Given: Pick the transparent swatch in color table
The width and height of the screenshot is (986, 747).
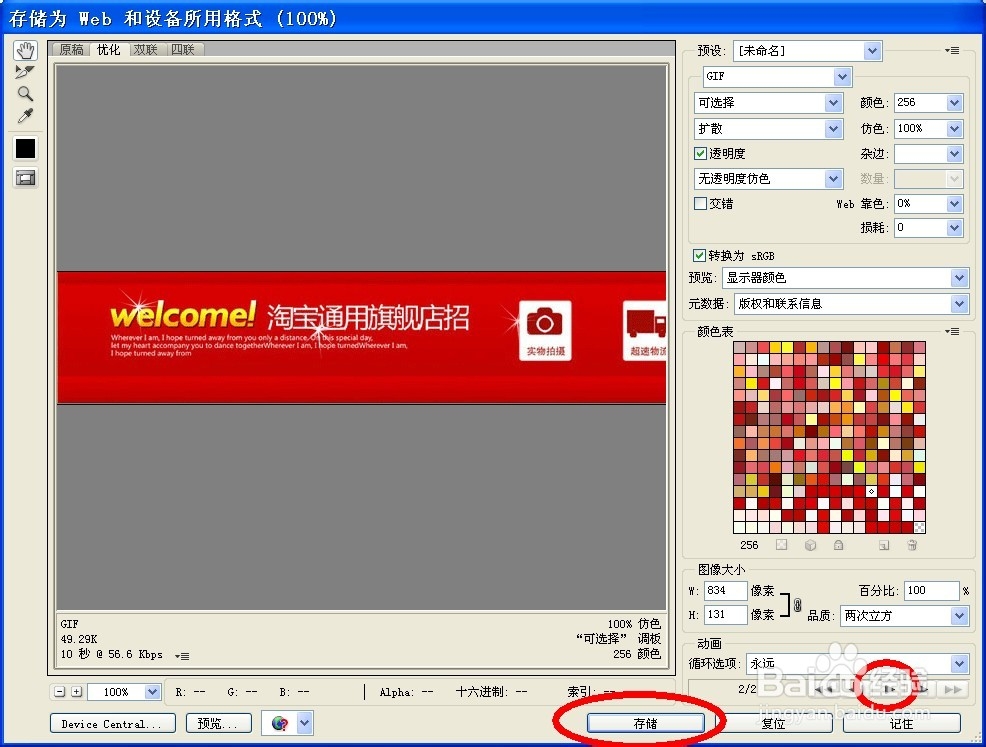Looking at the screenshot, I should click(919, 527).
